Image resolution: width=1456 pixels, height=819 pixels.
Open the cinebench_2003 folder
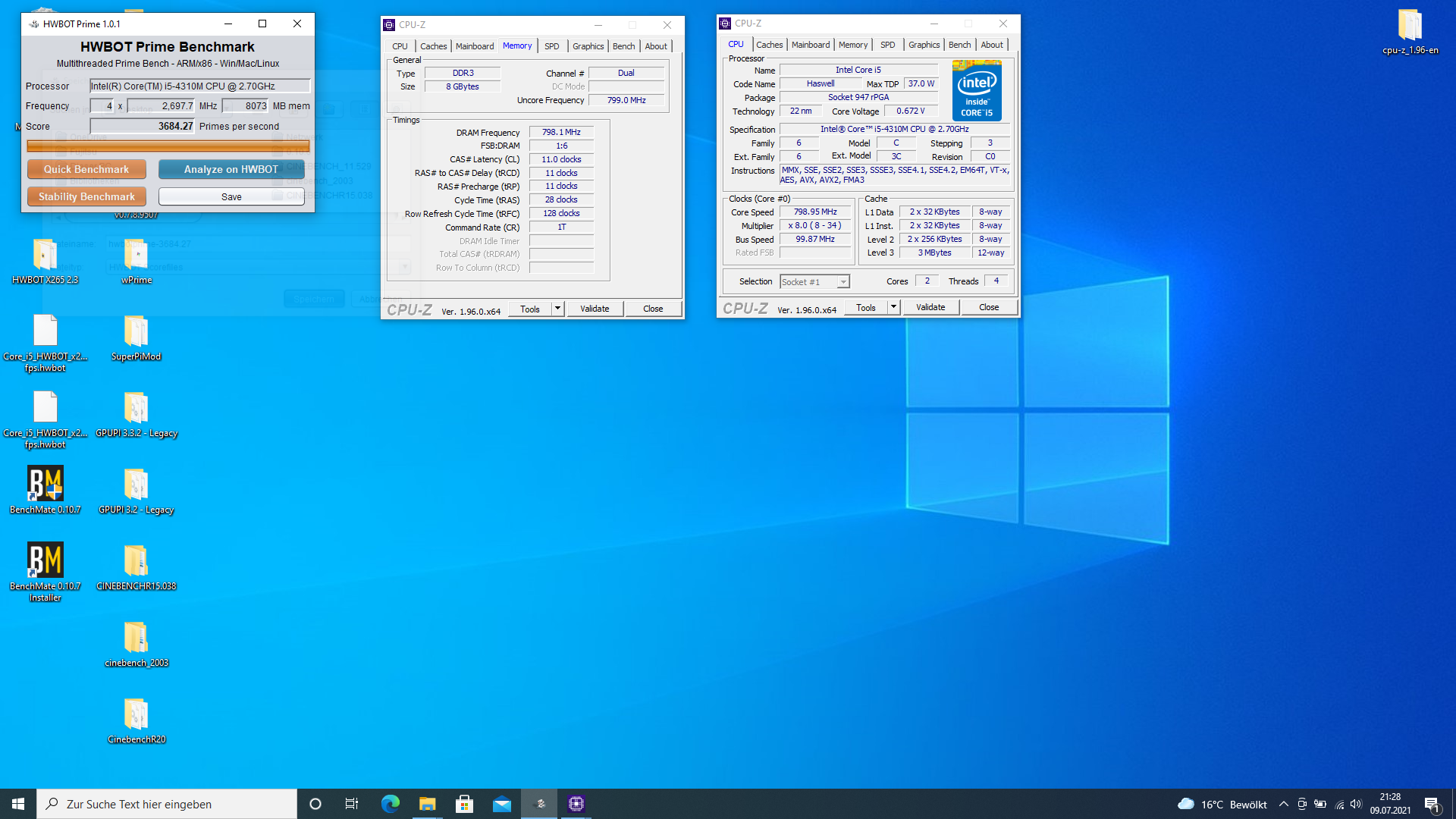136,645
